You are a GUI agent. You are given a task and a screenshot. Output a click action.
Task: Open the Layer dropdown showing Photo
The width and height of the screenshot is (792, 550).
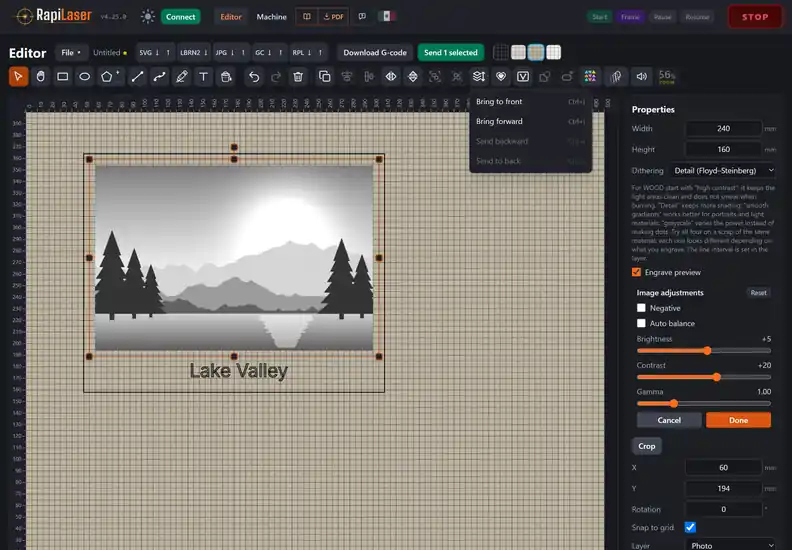pos(730,545)
